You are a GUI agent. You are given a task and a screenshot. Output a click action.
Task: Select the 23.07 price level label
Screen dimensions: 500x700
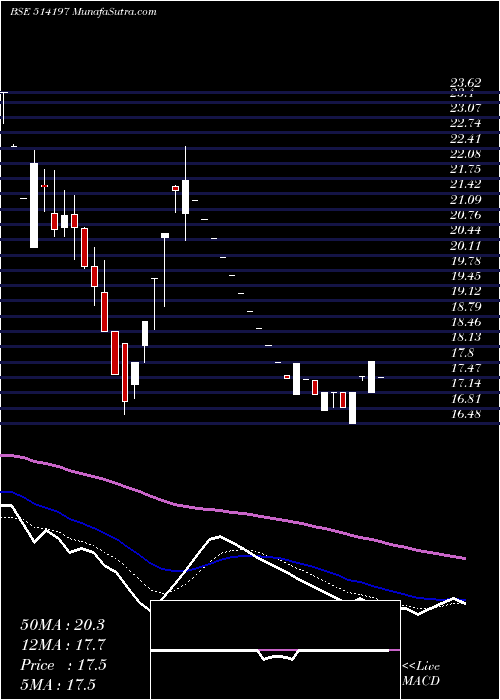click(466, 108)
